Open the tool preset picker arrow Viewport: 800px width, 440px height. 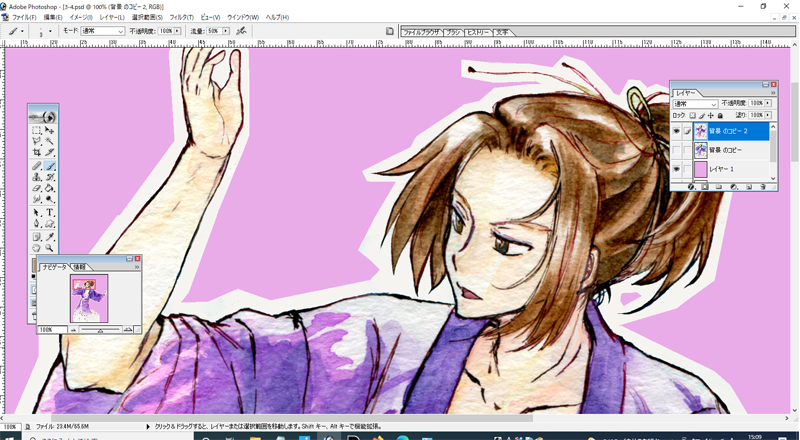(22, 31)
